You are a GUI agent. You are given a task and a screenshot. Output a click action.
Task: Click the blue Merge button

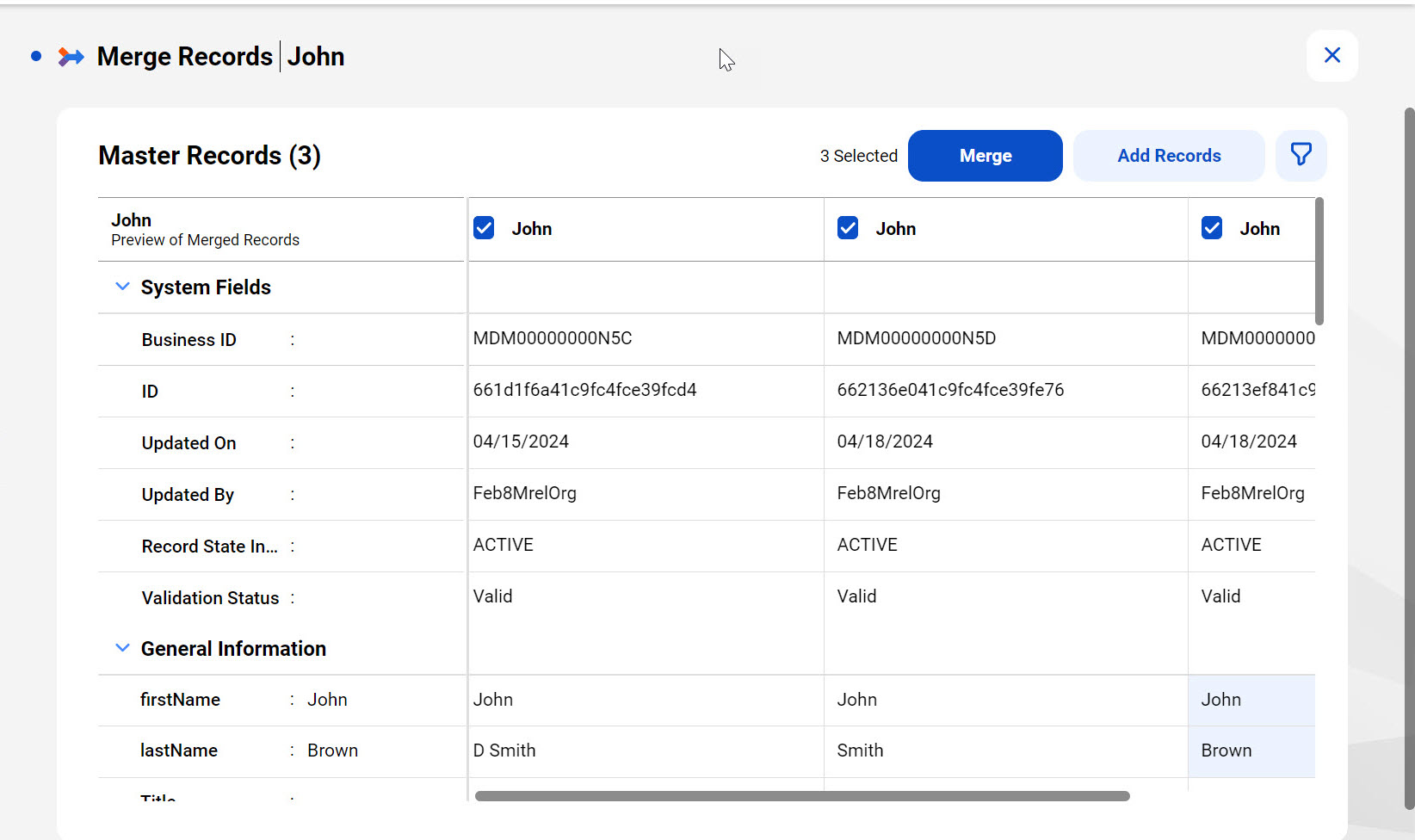(985, 156)
